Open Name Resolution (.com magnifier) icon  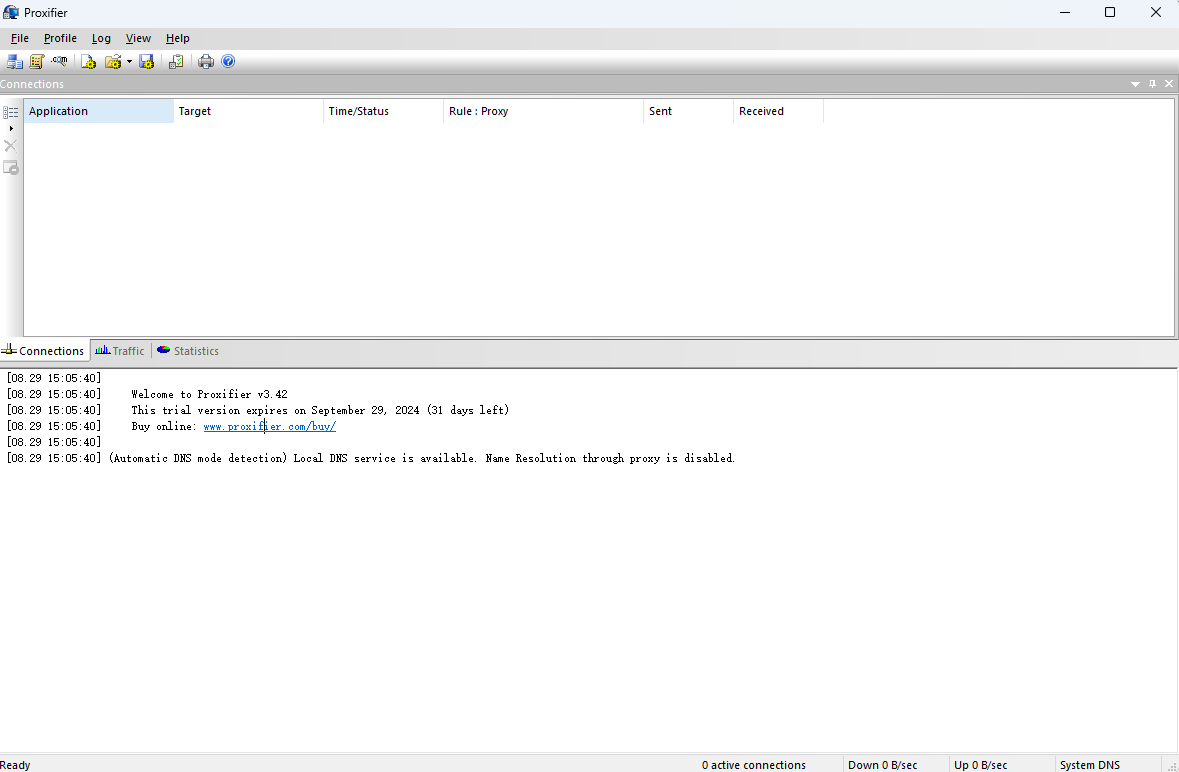pyautogui.click(x=59, y=62)
